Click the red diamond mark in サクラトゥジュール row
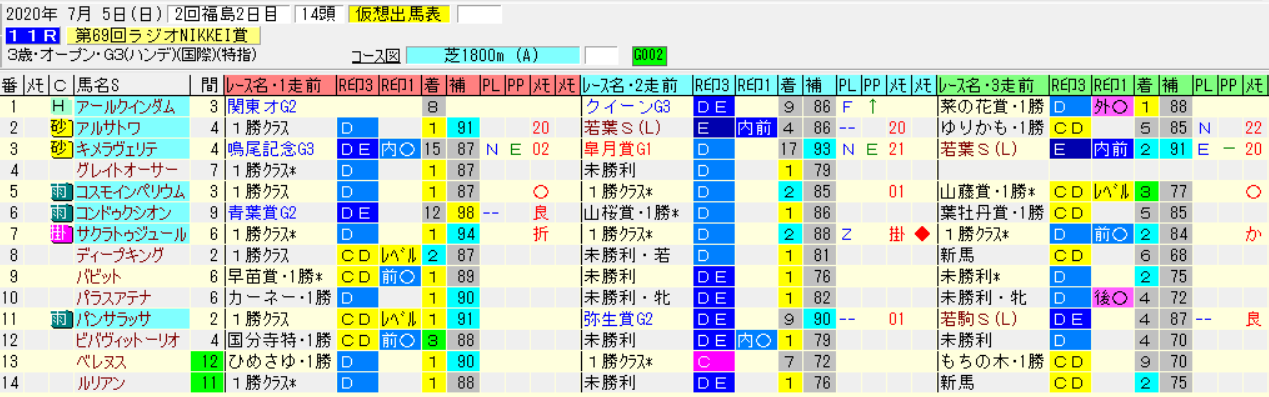 (x=923, y=234)
